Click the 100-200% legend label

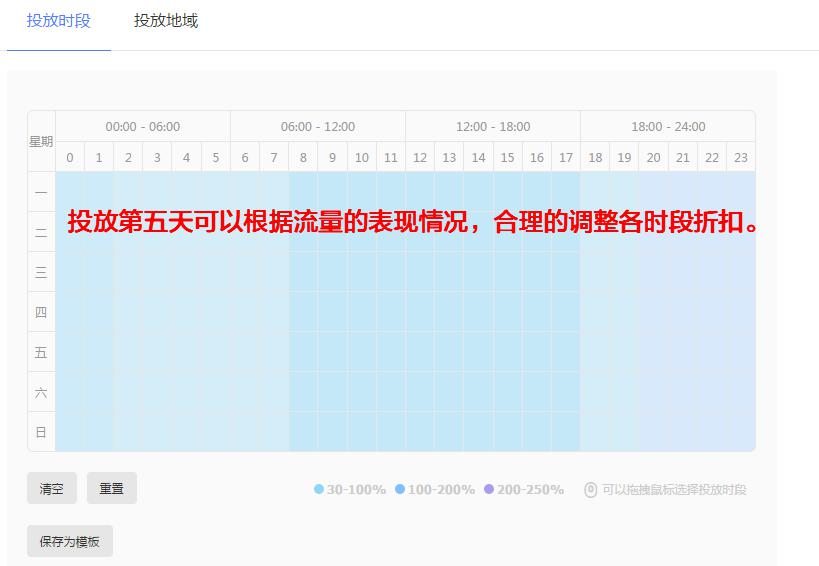441,490
